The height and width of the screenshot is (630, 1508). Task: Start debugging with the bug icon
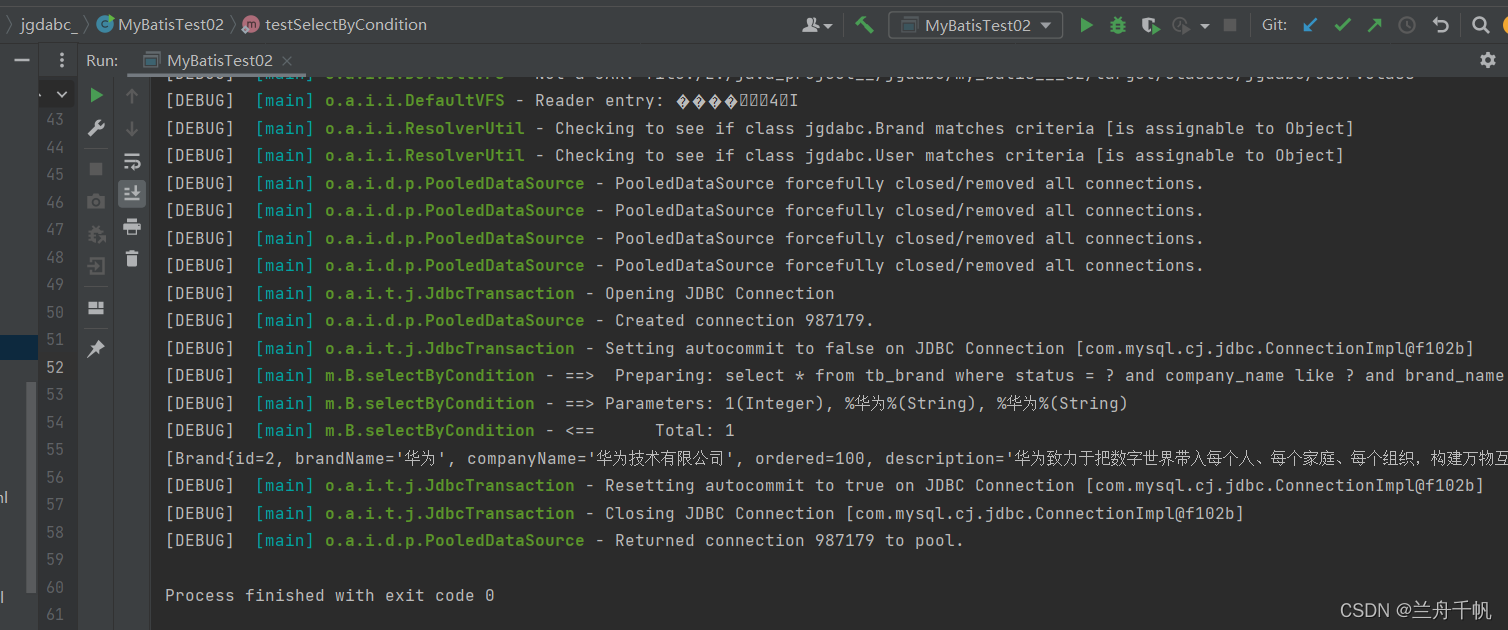(1118, 25)
